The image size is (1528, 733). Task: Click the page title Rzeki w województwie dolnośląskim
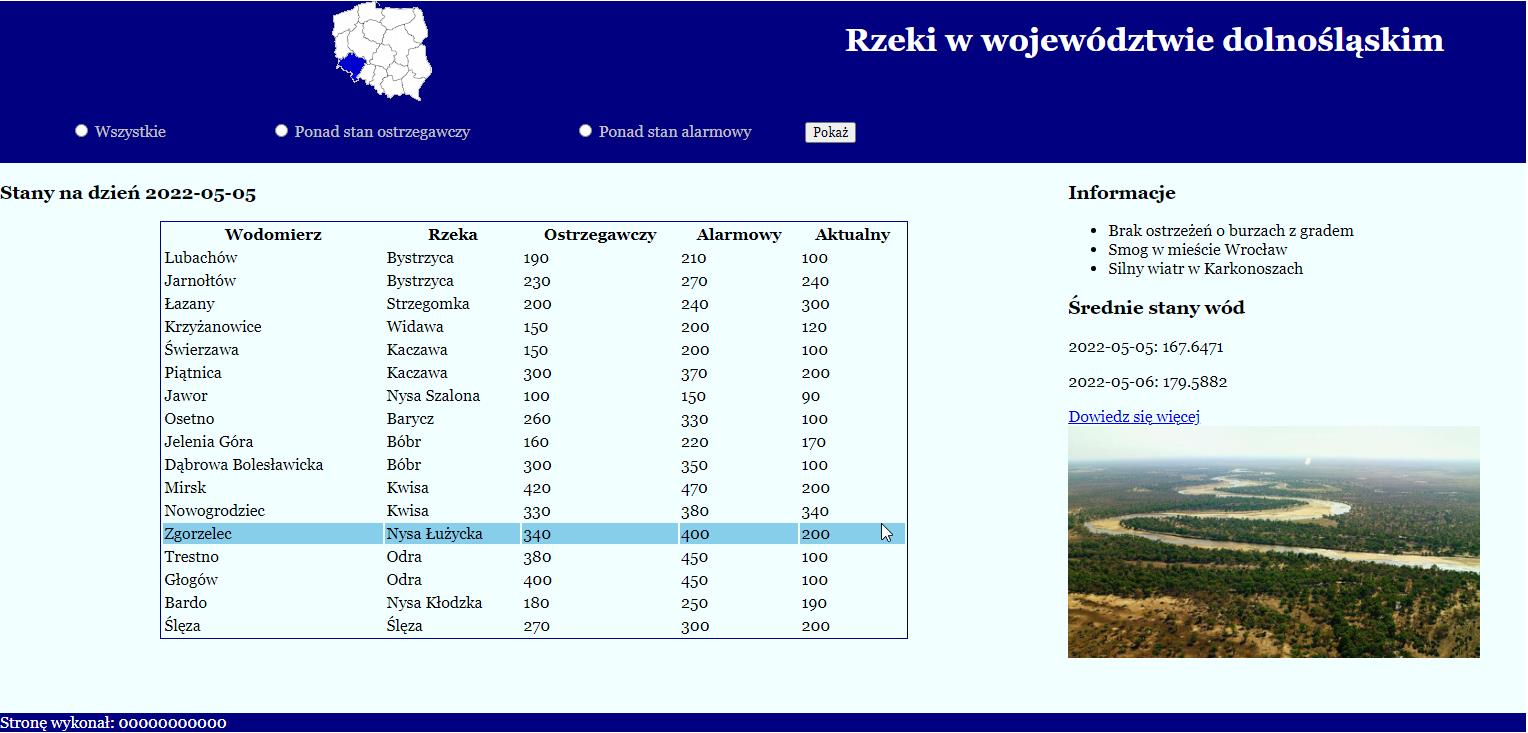(x=1144, y=40)
